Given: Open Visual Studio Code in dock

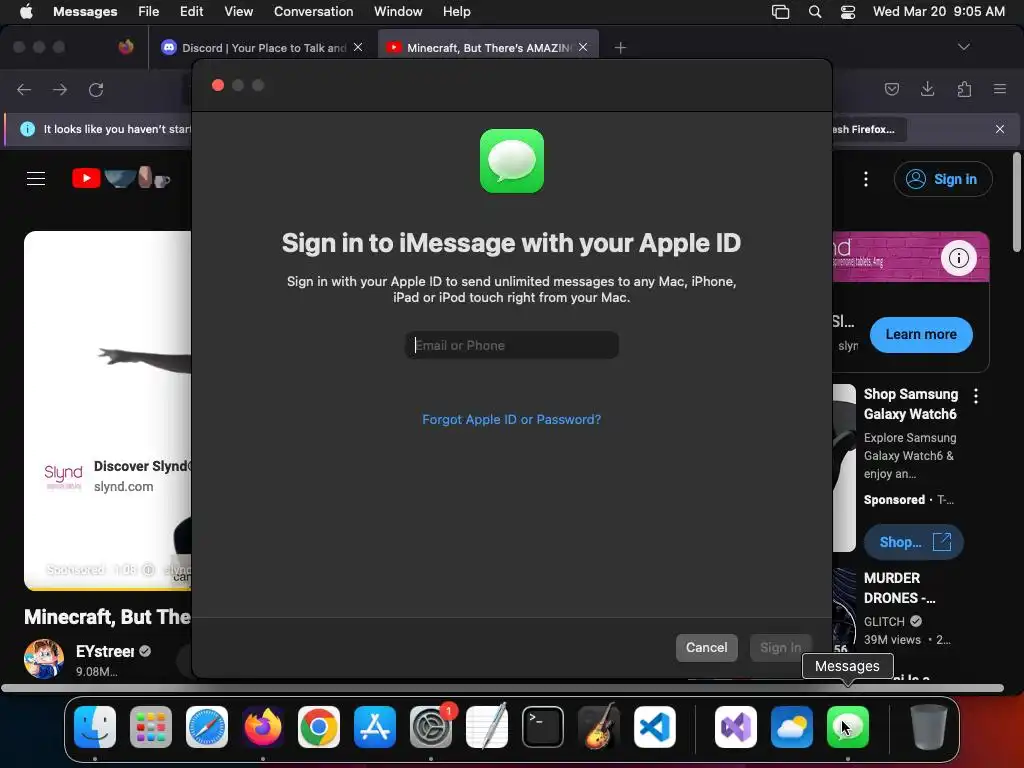Looking at the screenshot, I should coord(655,727).
